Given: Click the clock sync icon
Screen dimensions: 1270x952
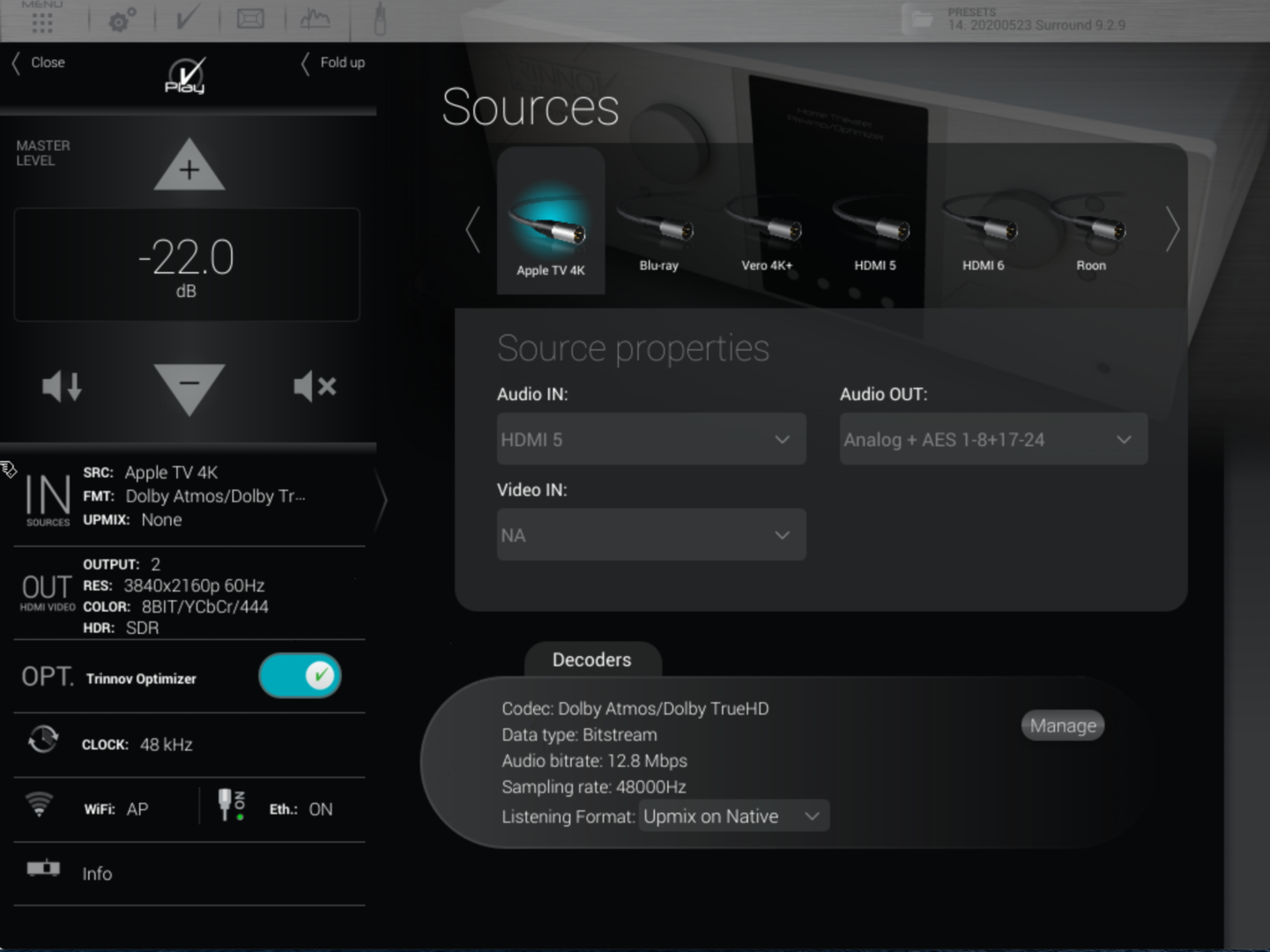Looking at the screenshot, I should click(43, 740).
